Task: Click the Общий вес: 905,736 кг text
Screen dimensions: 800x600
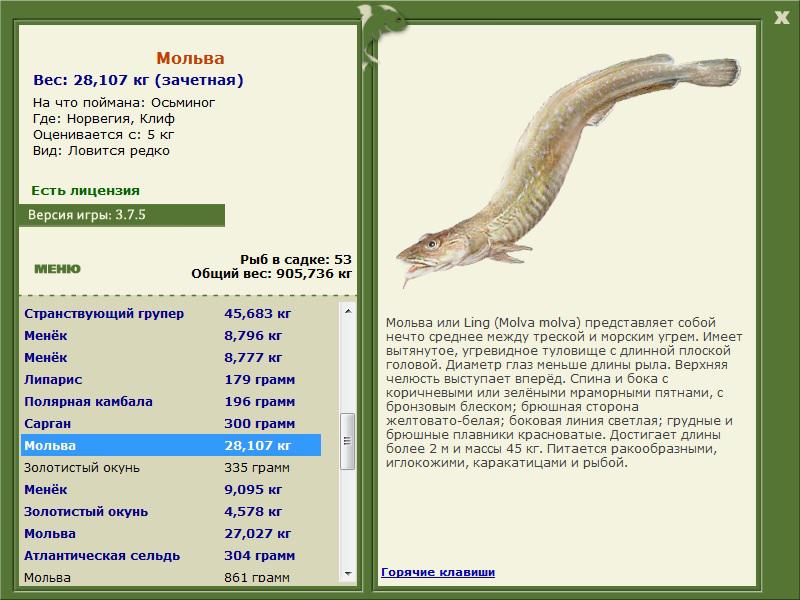Action: (271, 273)
